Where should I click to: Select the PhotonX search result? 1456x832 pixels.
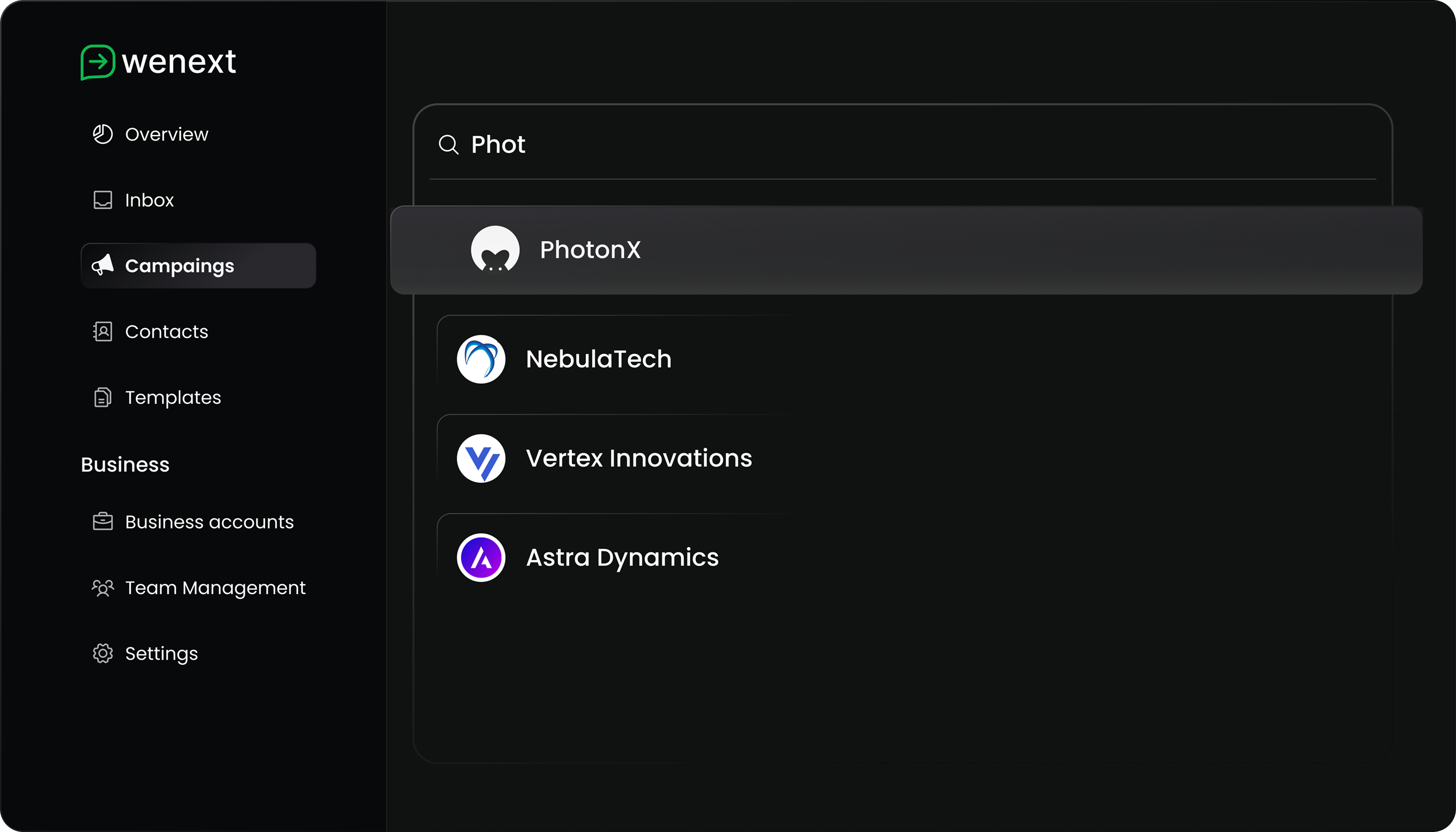(590, 250)
